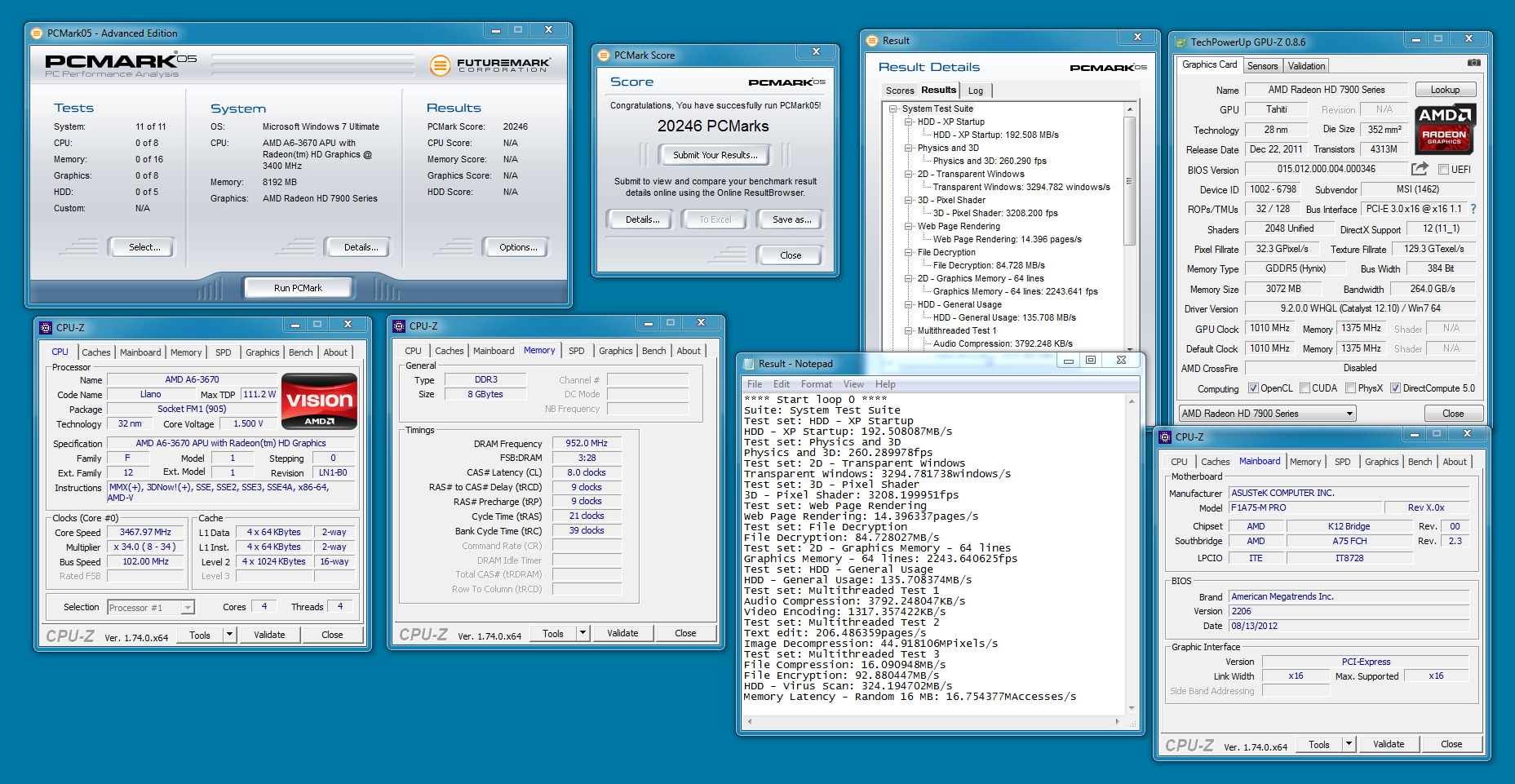Click the GPU-Z BIOS share arrow icon
1515x784 pixels.
pos(1420,169)
